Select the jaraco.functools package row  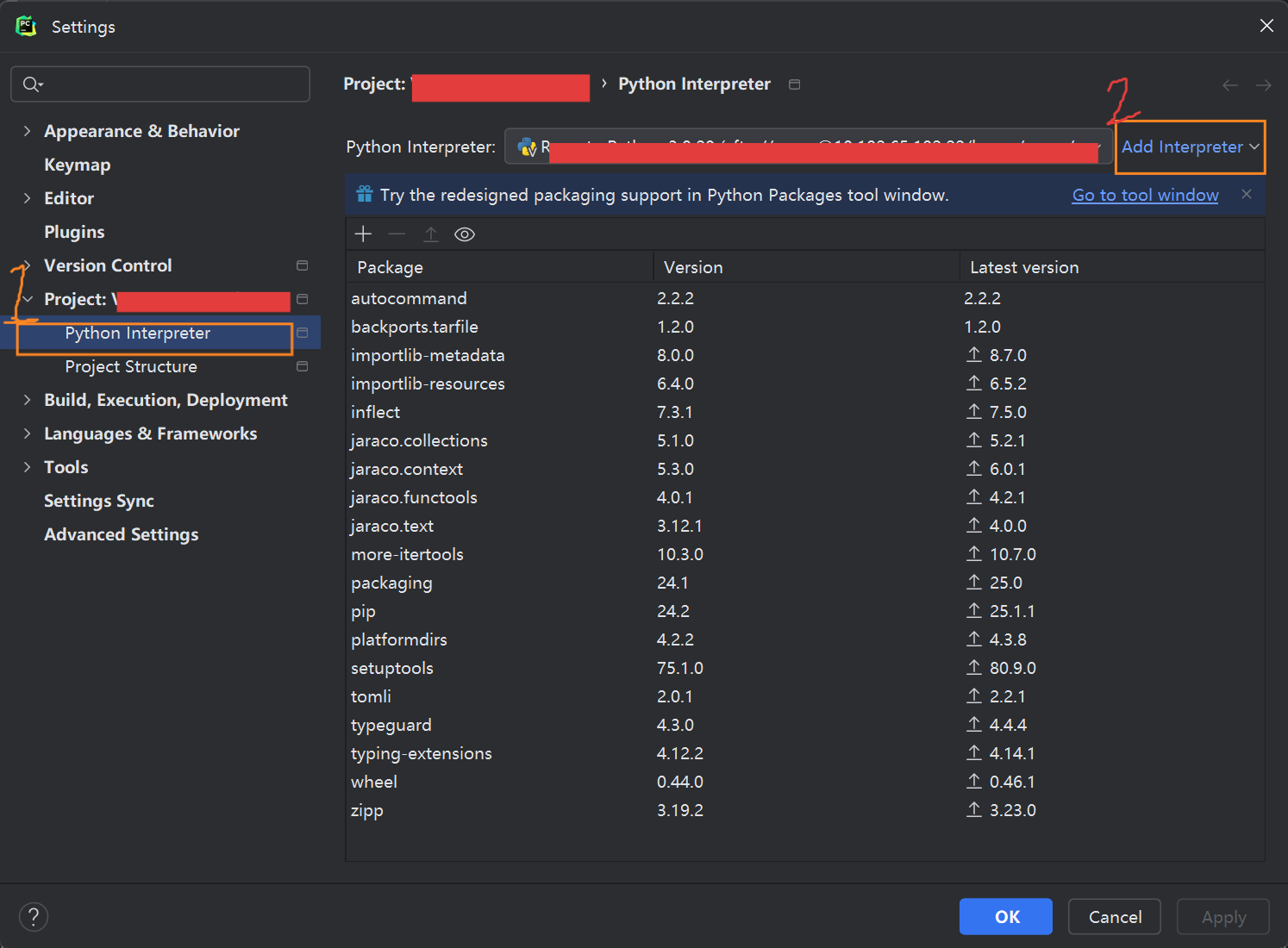(x=805, y=497)
